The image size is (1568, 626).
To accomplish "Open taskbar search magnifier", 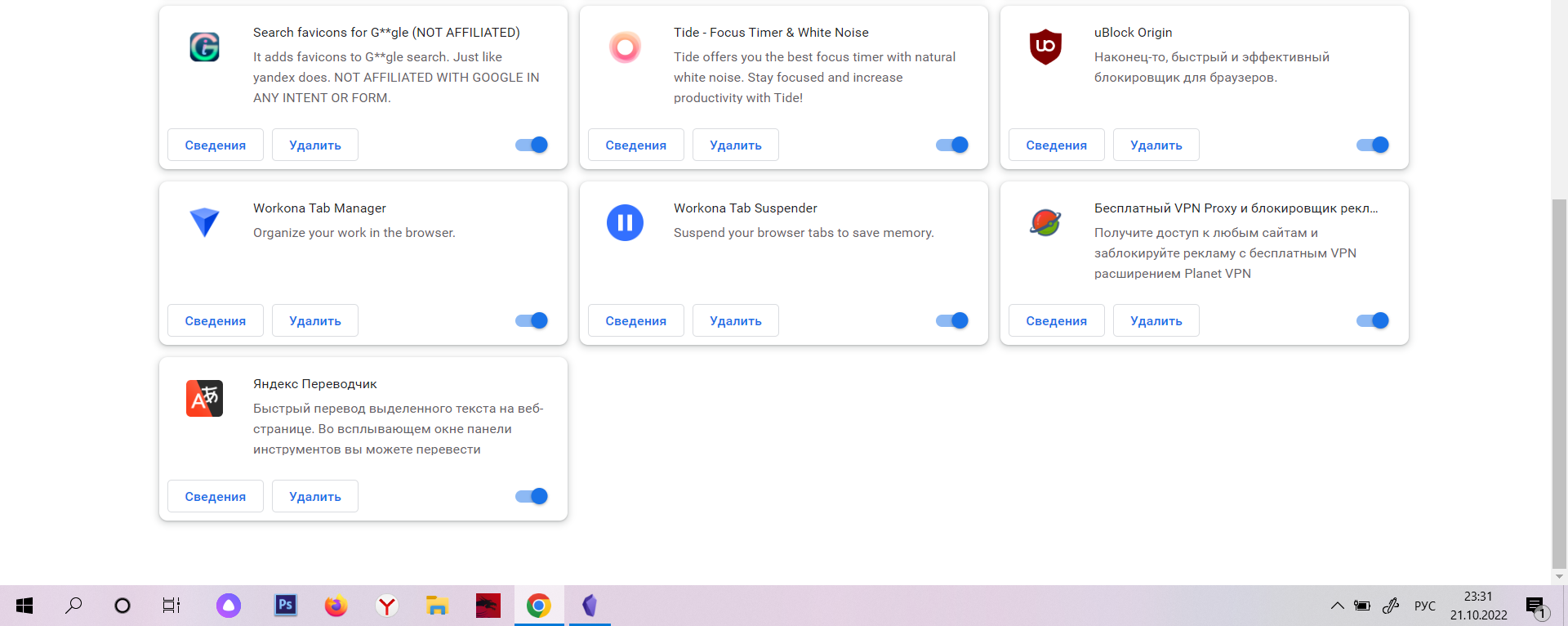I will (73, 606).
